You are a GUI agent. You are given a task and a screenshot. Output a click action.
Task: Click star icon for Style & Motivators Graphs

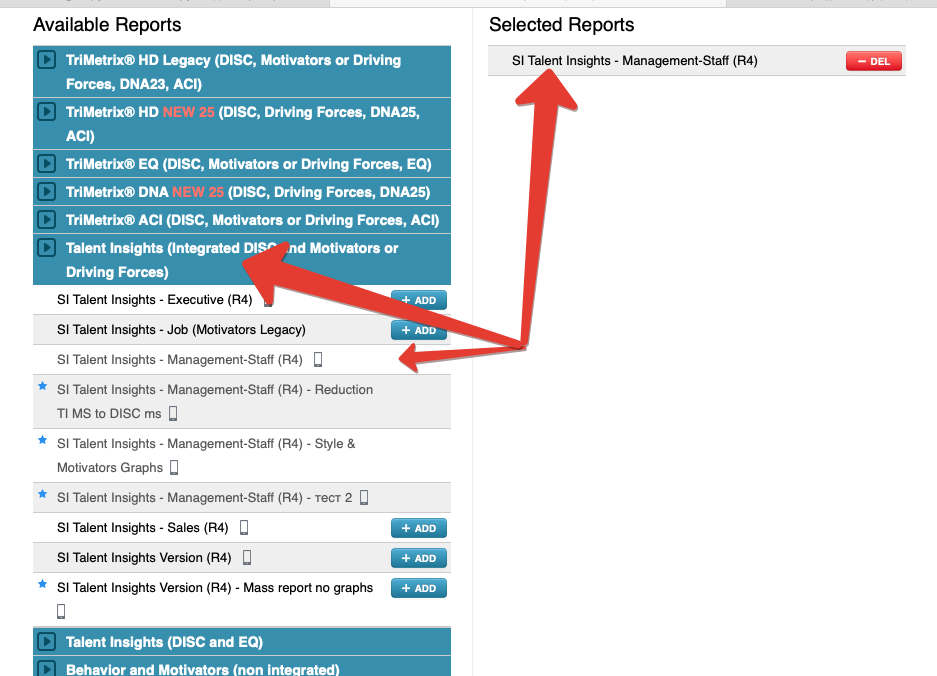tap(42, 441)
